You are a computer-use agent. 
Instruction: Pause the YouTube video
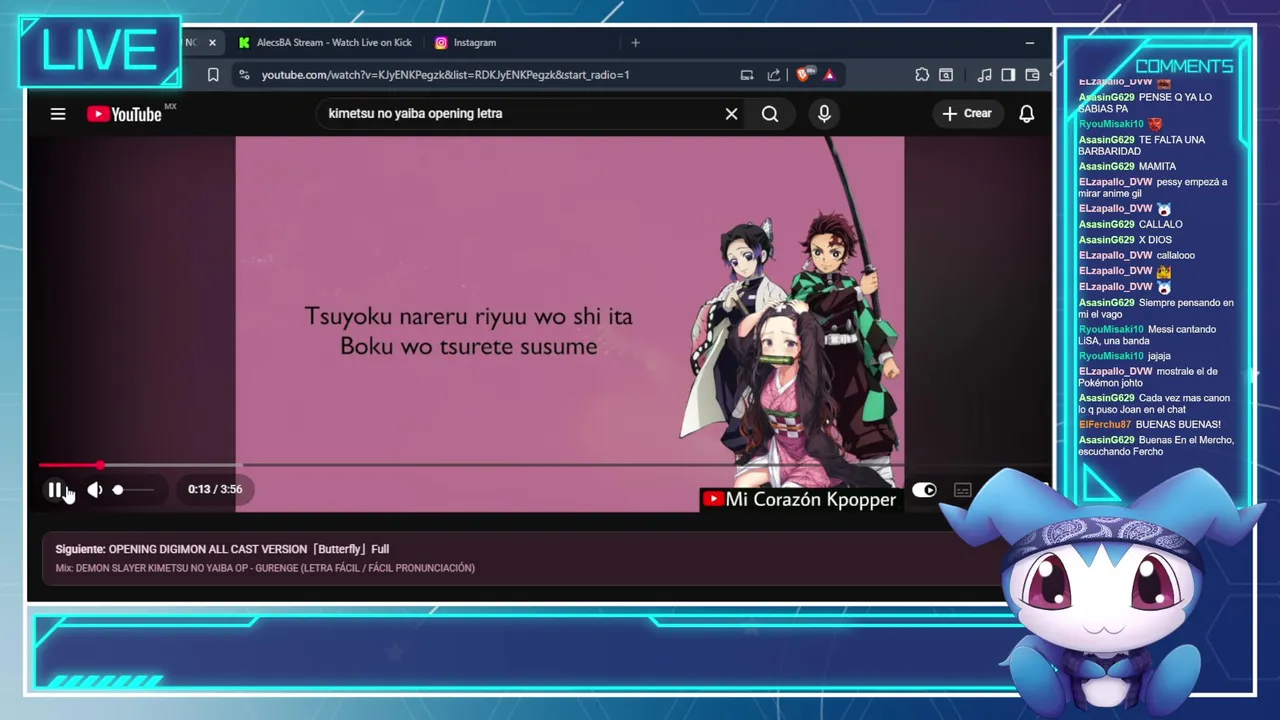click(55, 489)
